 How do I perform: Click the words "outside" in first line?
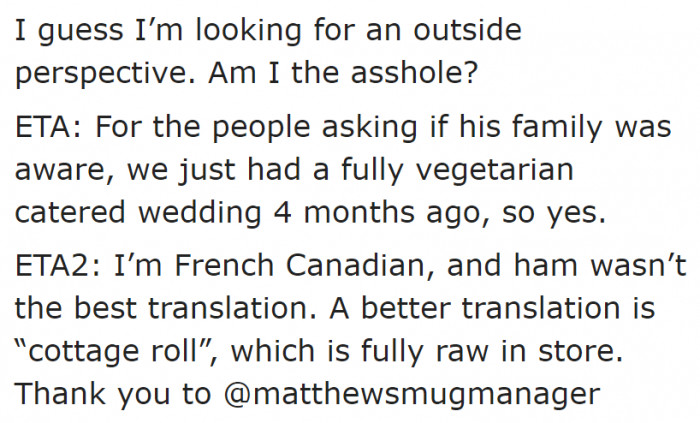point(467,30)
